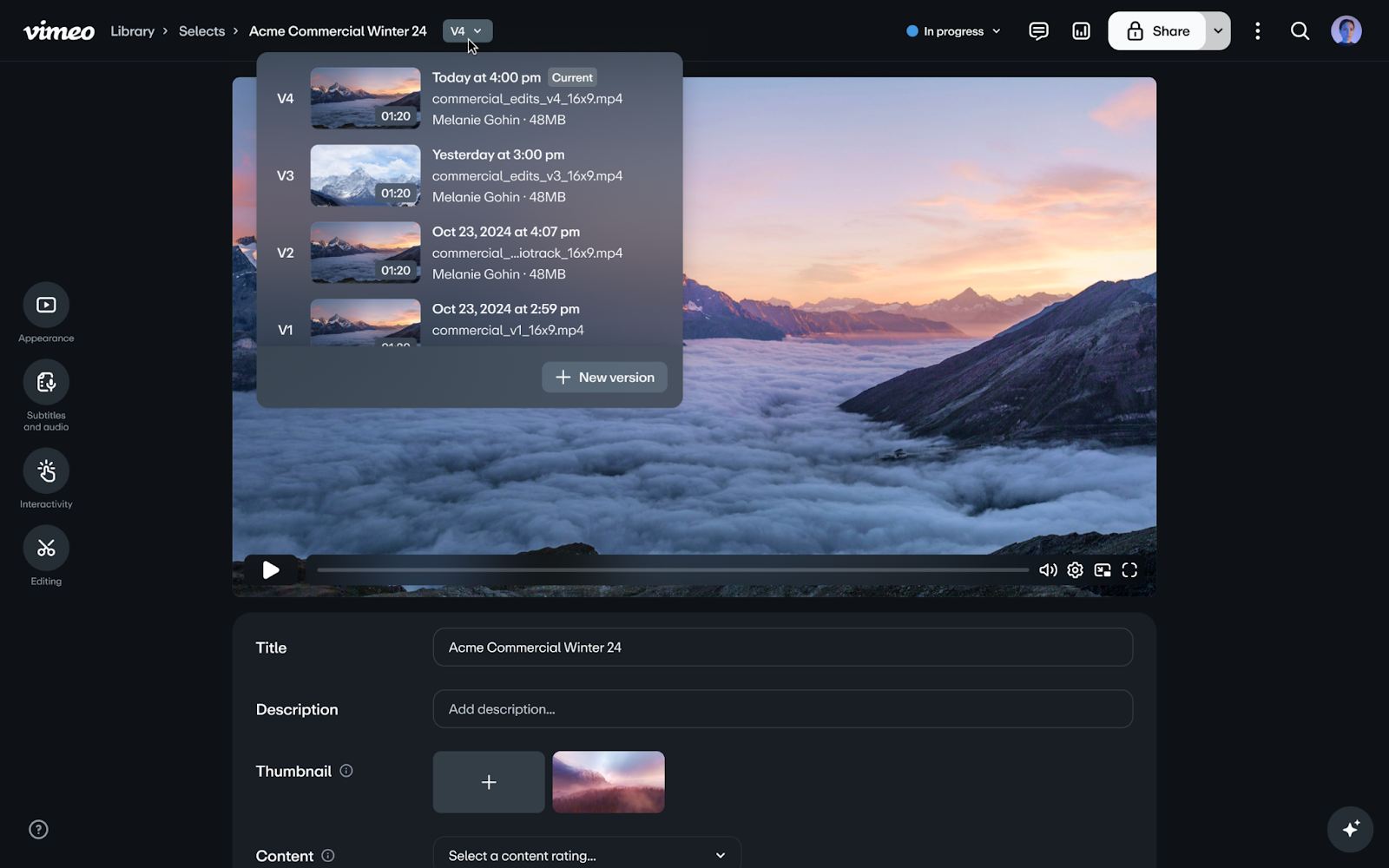This screenshot has width=1389, height=868.
Task: Open the content rating dropdown
Action: (587, 855)
